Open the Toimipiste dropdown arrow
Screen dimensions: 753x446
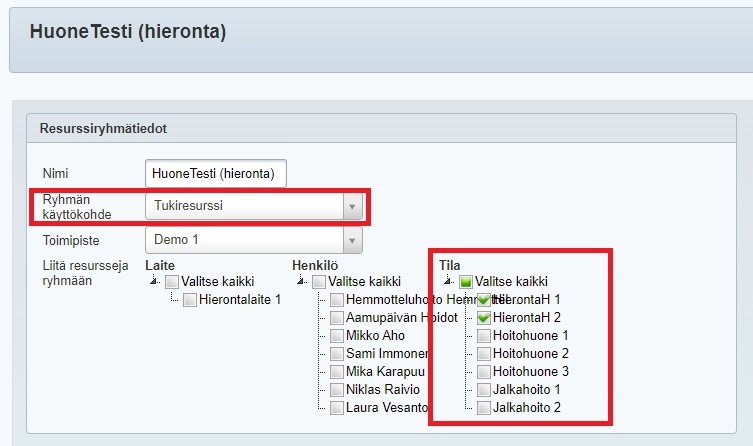pos(351,241)
